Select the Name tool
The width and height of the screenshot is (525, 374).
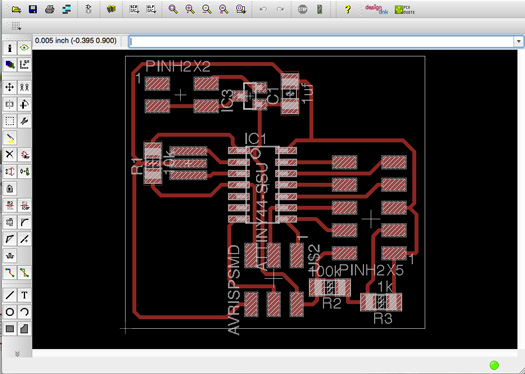pos(10,205)
